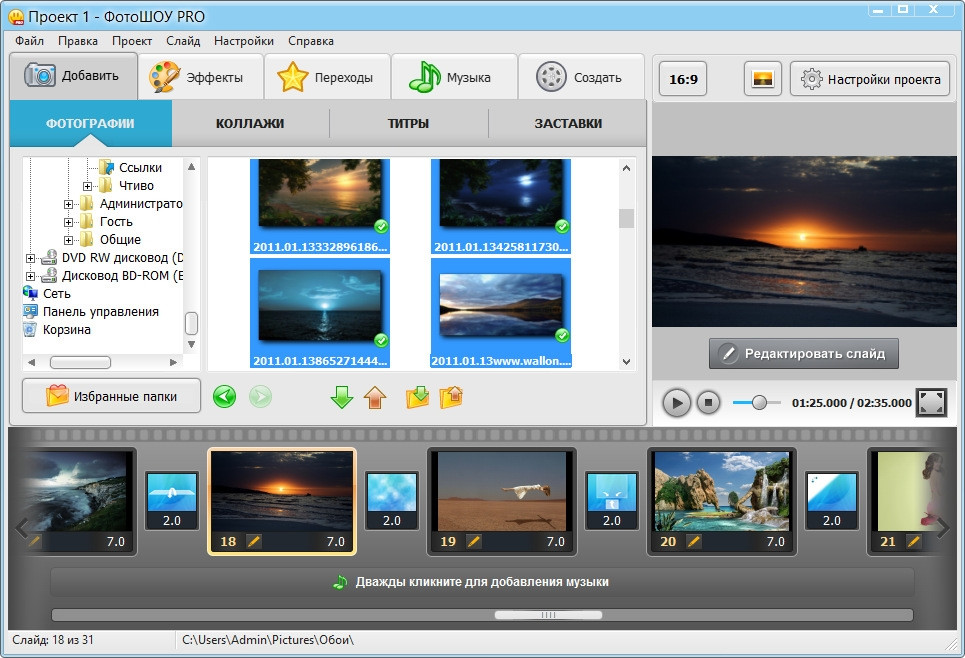This screenshot has height=658, width=965.
Task: Click the preview playback position slider
Action: click(757, 403)
